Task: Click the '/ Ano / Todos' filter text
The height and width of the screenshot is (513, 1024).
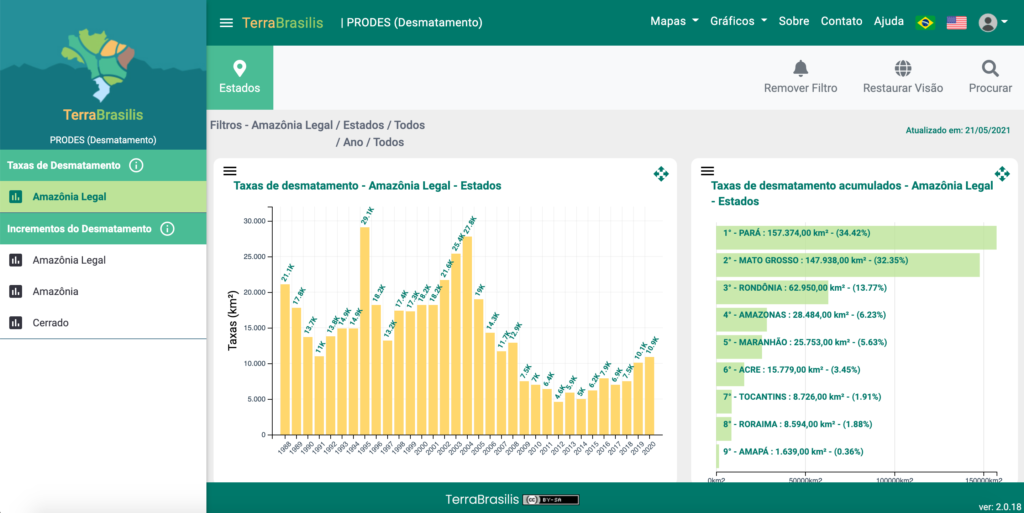Action: [370, 142]
